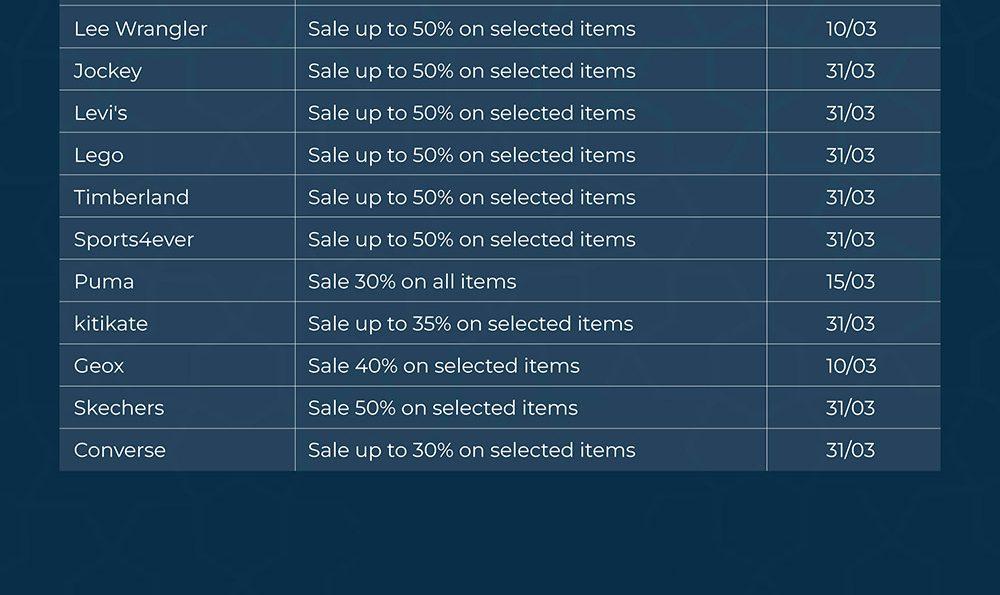Select the Sports4ever brand cell
Screen dimensions: 1000x595
tap(134, 239)
